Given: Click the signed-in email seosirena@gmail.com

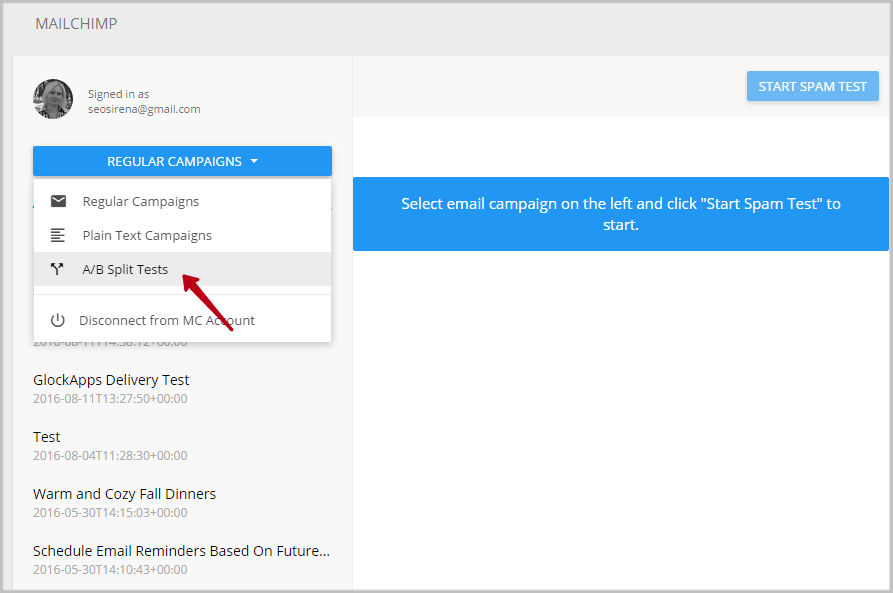Looking at the screenshot, I should (144, 109).
